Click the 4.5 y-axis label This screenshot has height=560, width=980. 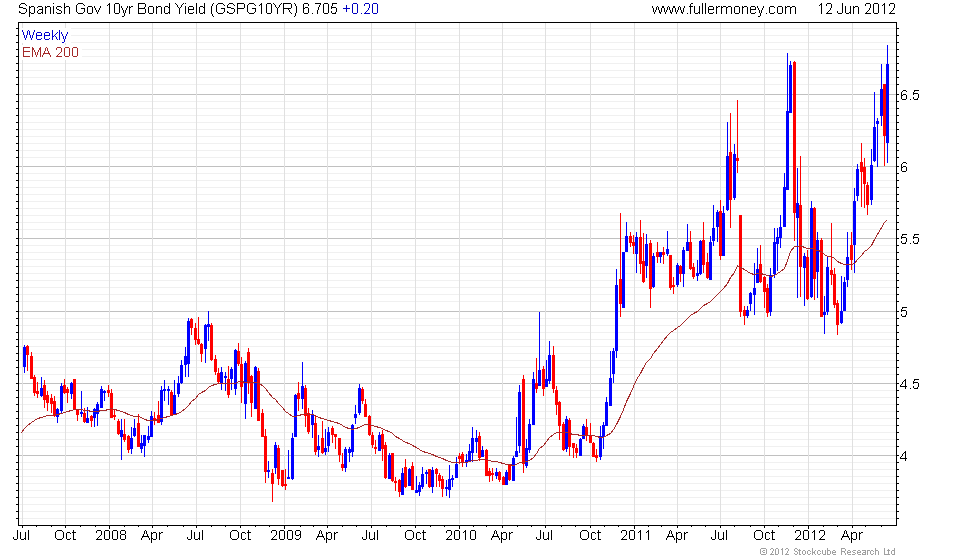coord(909,384)
